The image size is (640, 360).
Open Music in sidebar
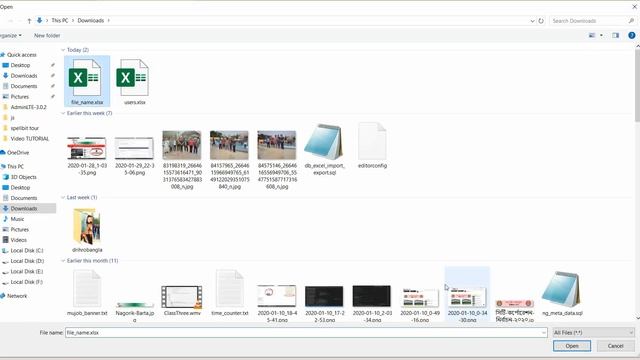[x=17, y=219]
